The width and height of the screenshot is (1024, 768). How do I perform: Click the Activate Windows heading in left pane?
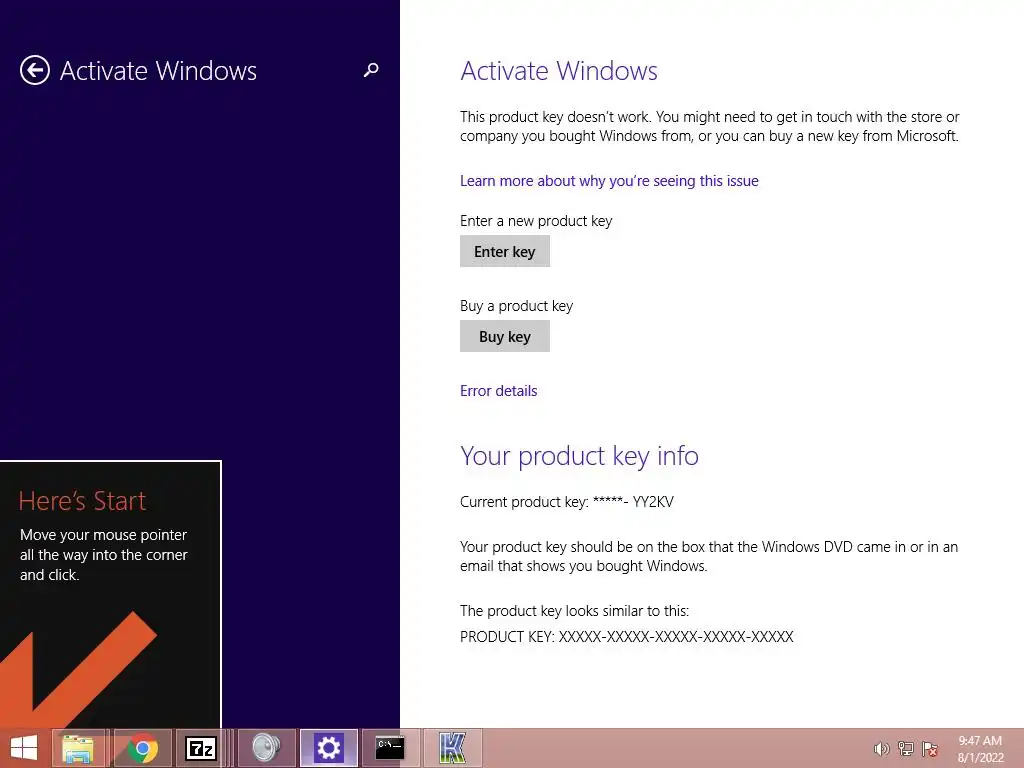pos(158,71)
